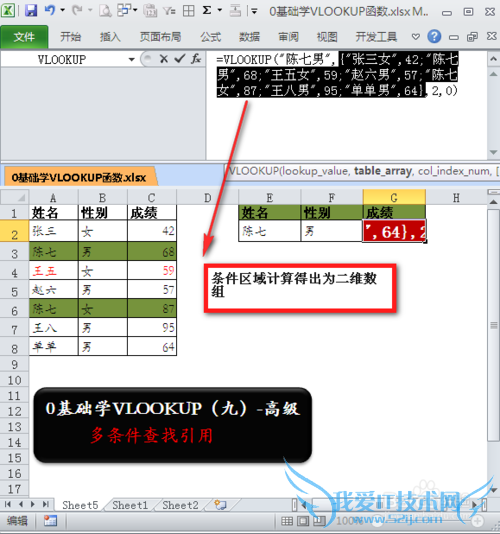Screen dimensions: 500x534
Task: Select cell A2 containing 张三
Action: [53, 231]
